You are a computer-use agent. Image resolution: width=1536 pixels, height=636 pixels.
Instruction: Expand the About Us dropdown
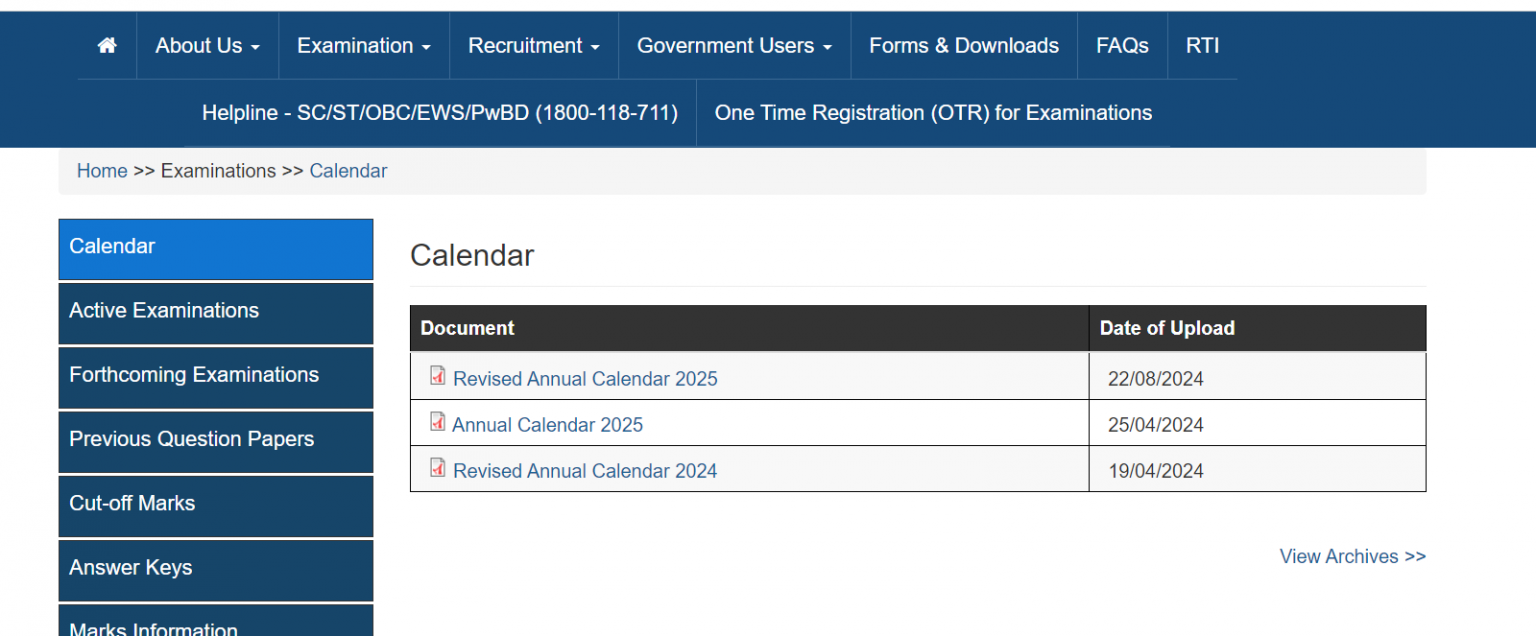(x=206, y=45)
